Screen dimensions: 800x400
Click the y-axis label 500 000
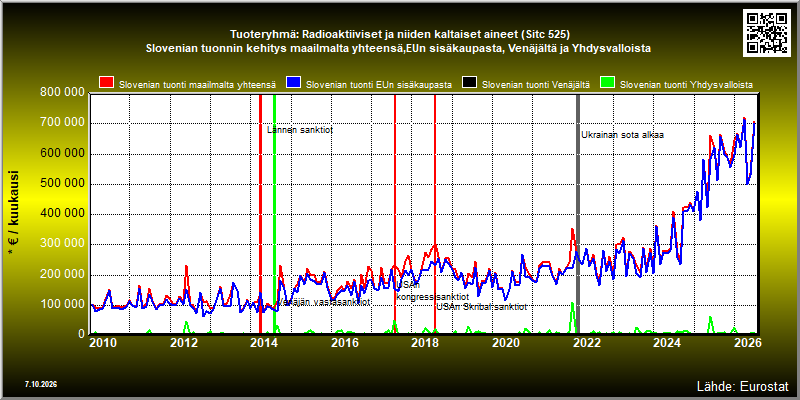[x=62, y=184]
